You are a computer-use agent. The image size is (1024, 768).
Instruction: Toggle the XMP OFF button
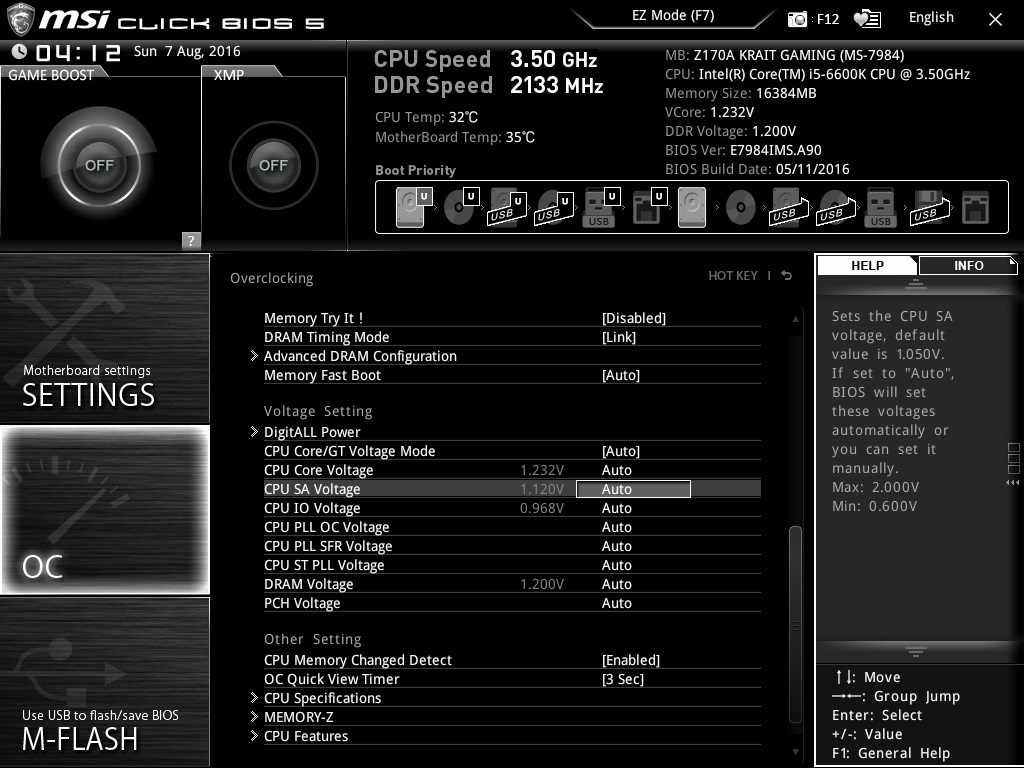[273, 165]
